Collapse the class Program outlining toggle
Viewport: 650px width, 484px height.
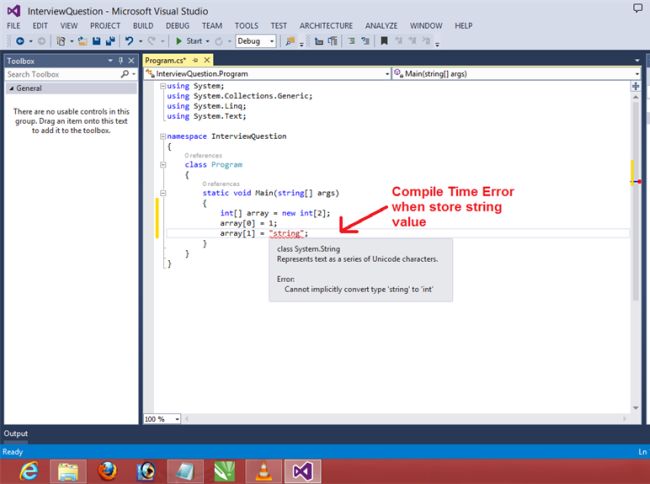pyautogui.click(x=162, y=165)
